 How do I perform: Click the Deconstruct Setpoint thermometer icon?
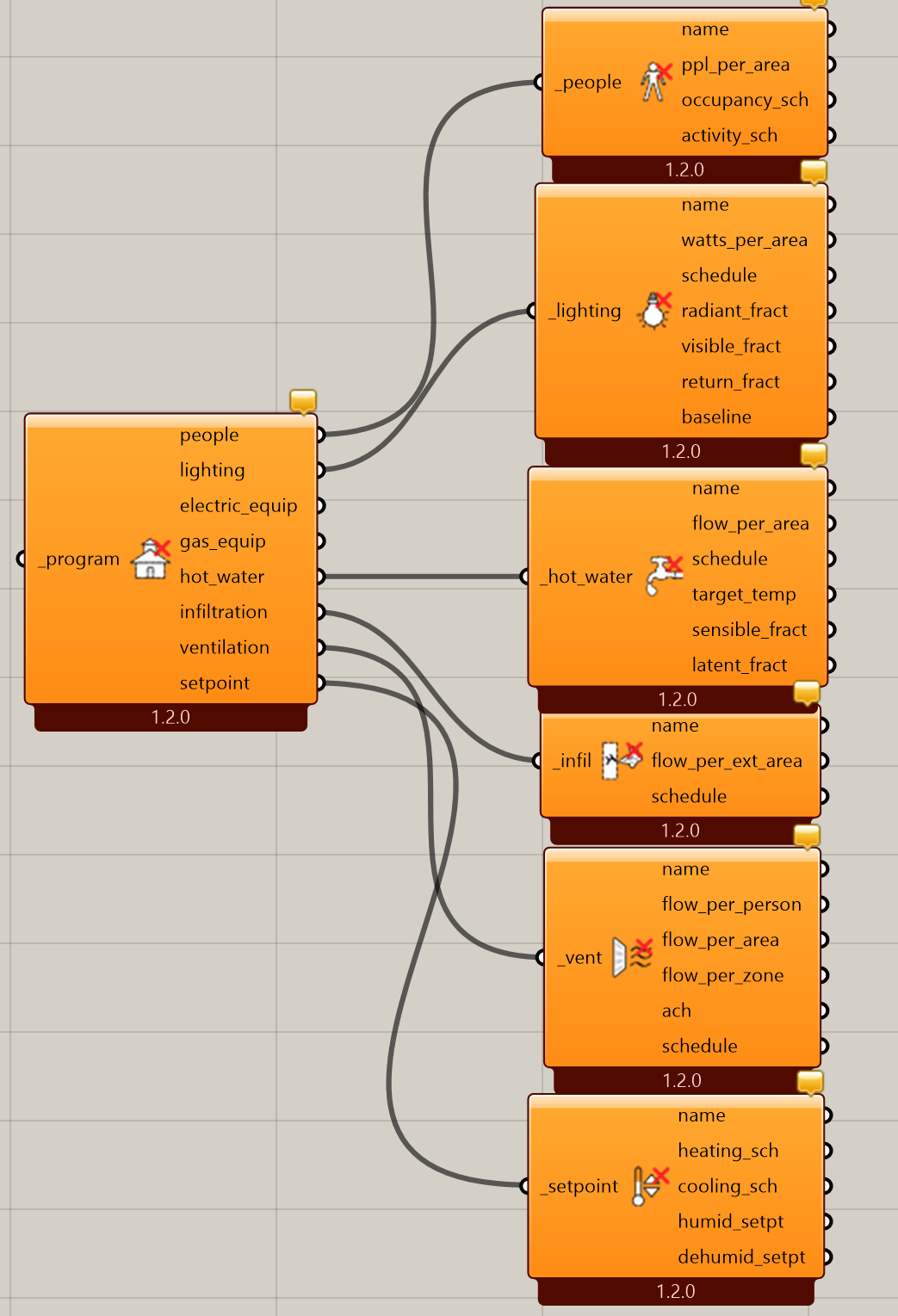coord(650,1185)
